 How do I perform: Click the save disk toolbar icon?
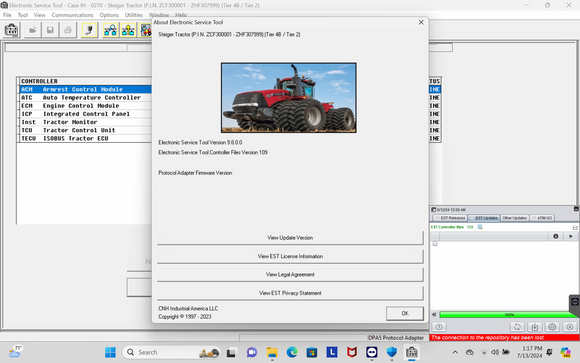point(50,30)
